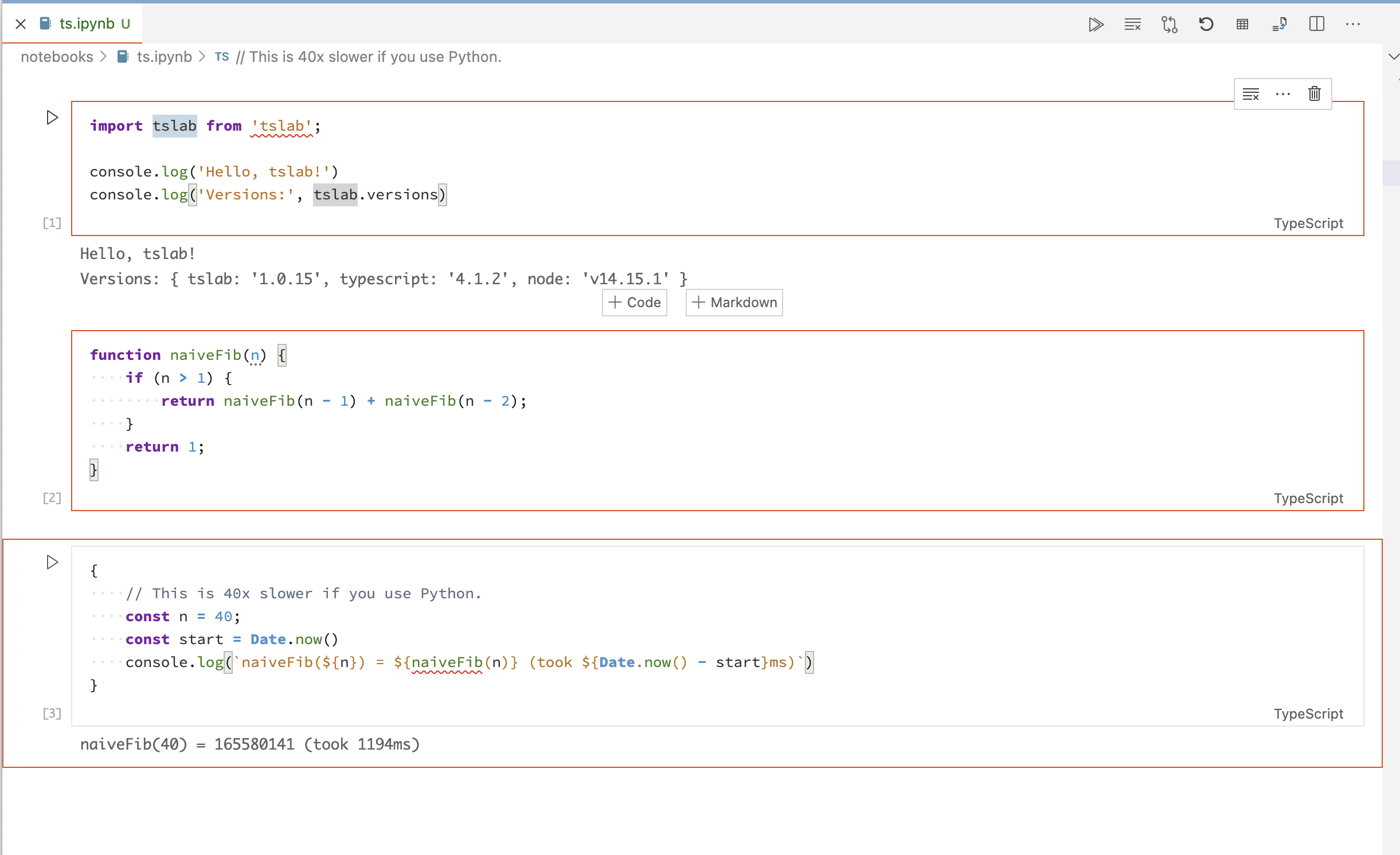Click the git source control toolbar icon
This screenshot has height=855, width=1400.
[x=1169, y=24]
